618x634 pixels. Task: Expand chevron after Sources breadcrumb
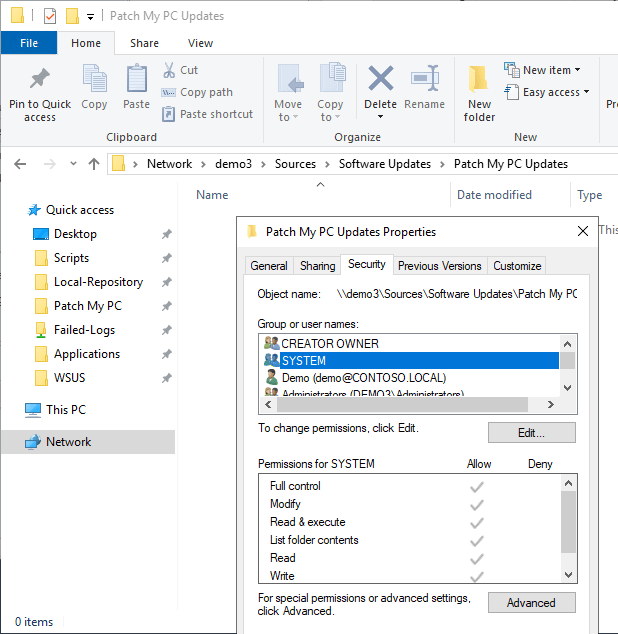coord(327,164)
